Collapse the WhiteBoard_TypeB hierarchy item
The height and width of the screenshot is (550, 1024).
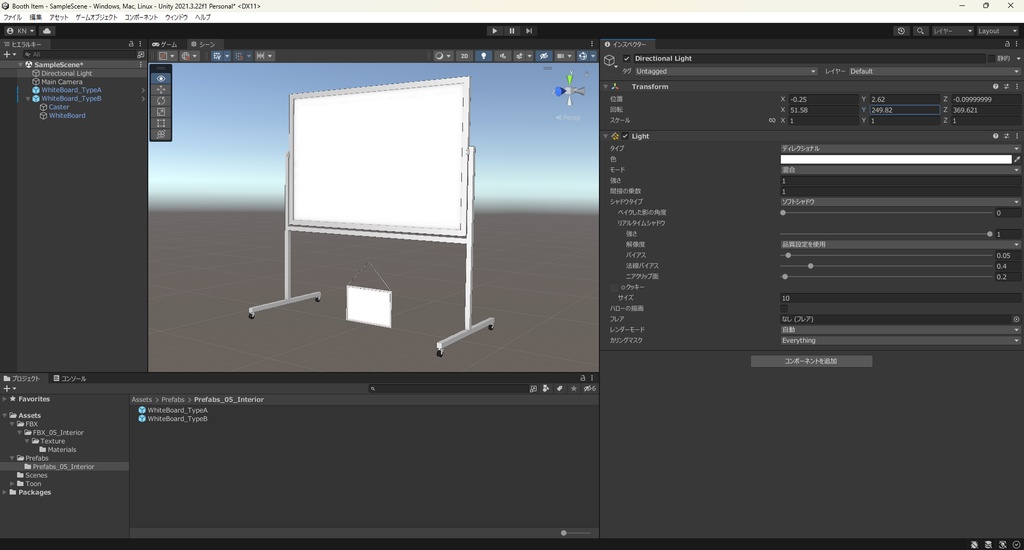28,99
